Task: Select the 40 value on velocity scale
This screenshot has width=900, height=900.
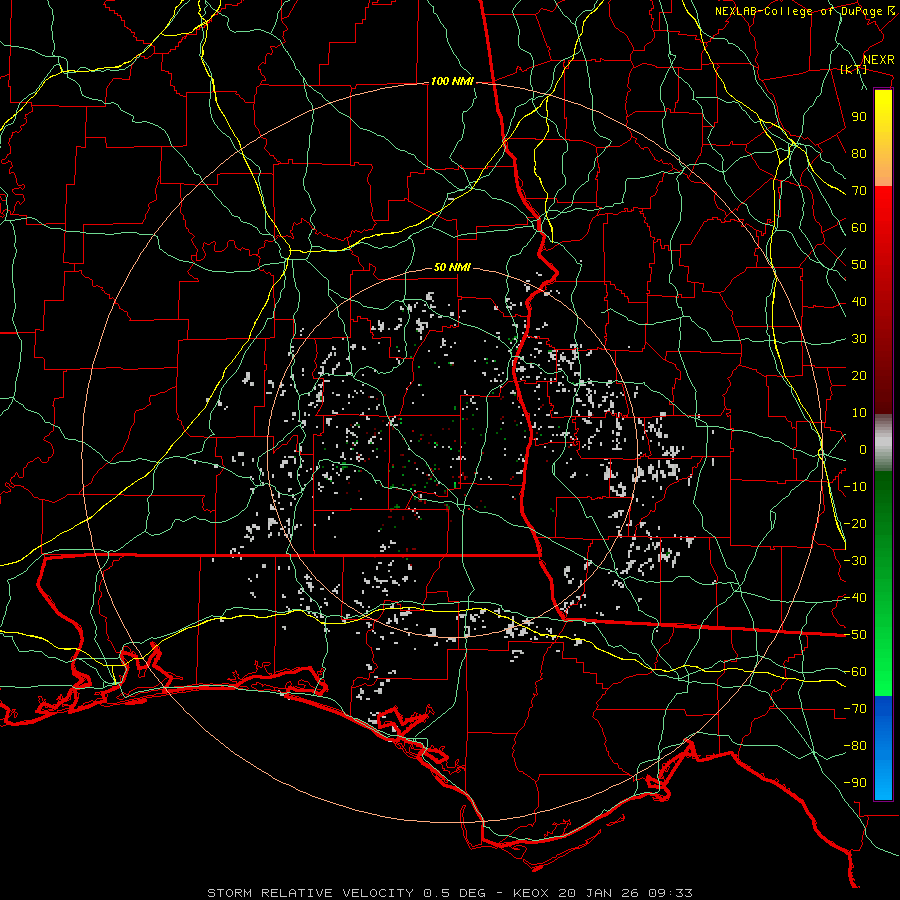Action: tap(859, 301)
